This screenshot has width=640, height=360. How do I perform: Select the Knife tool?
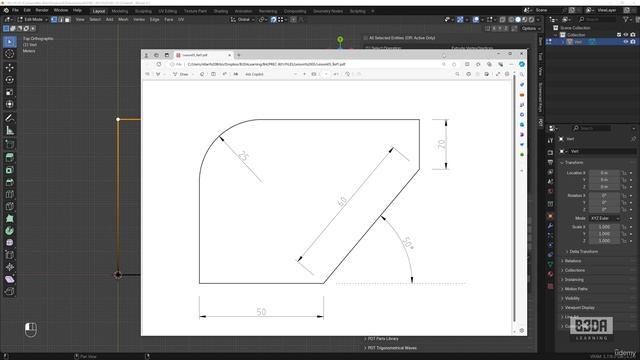pos(9,207)
